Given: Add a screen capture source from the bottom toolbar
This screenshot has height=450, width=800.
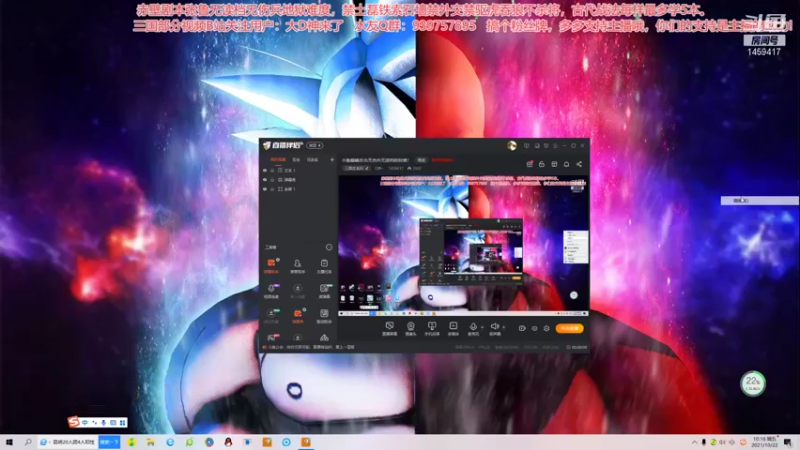Looking at the screenshot, I should click(x=390, y=329).
